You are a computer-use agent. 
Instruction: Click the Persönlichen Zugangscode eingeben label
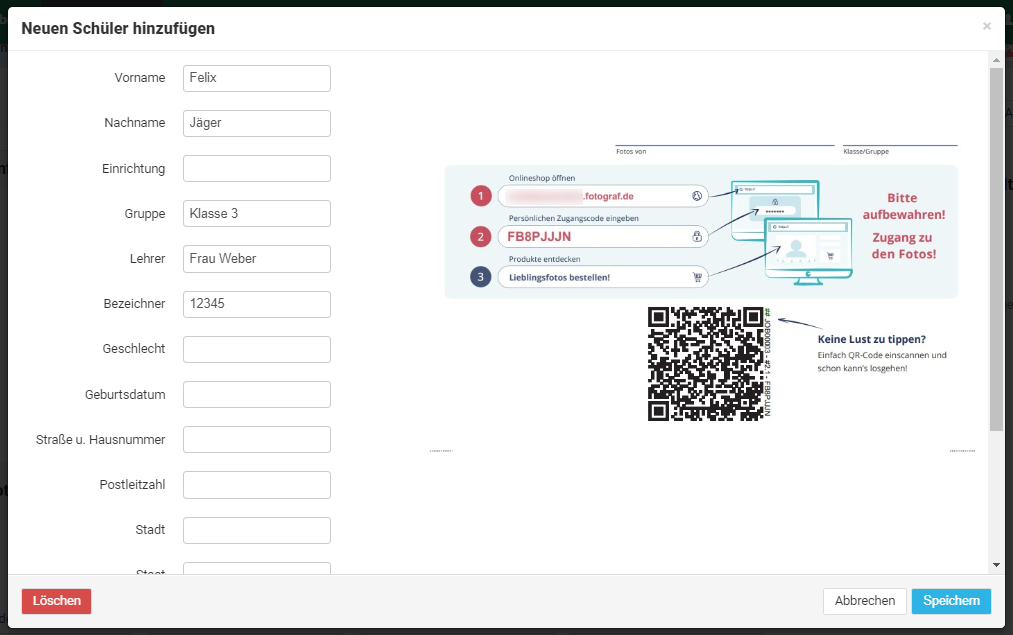pyautogui.click(x=573, y=218)
